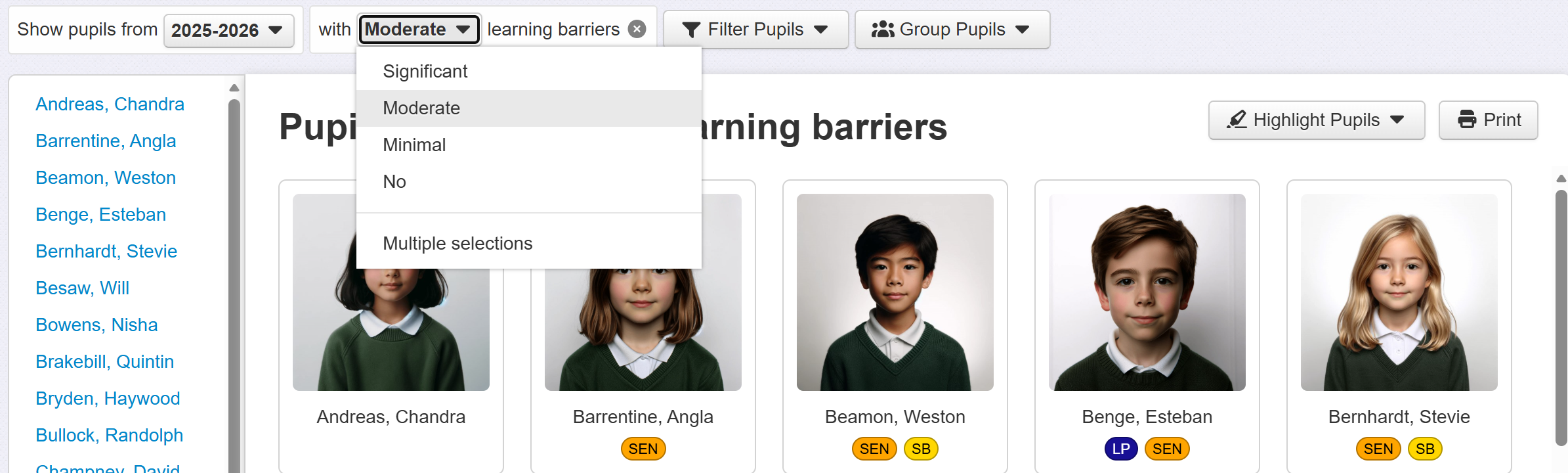Click the funnel icon in Filter Pupils

click(x=691, y=30)
